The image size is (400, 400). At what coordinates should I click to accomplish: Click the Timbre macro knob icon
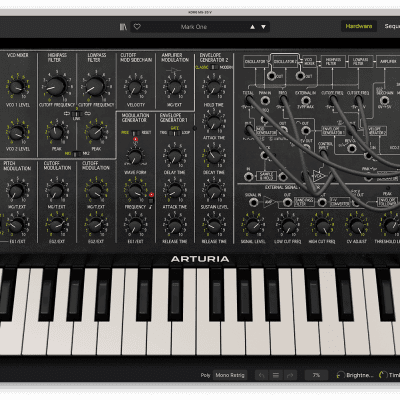point(383,375)
